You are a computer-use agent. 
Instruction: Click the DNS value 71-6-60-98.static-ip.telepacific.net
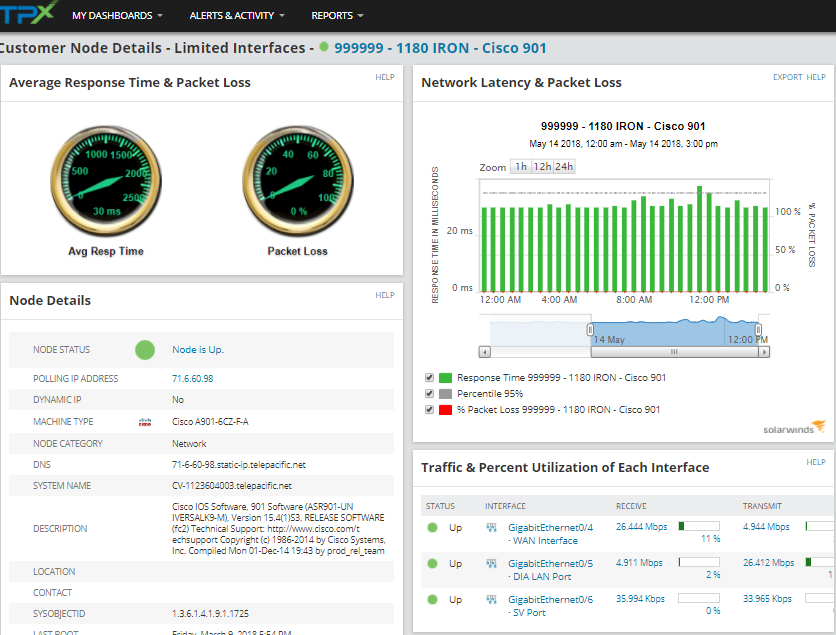[x=239, y=465]
